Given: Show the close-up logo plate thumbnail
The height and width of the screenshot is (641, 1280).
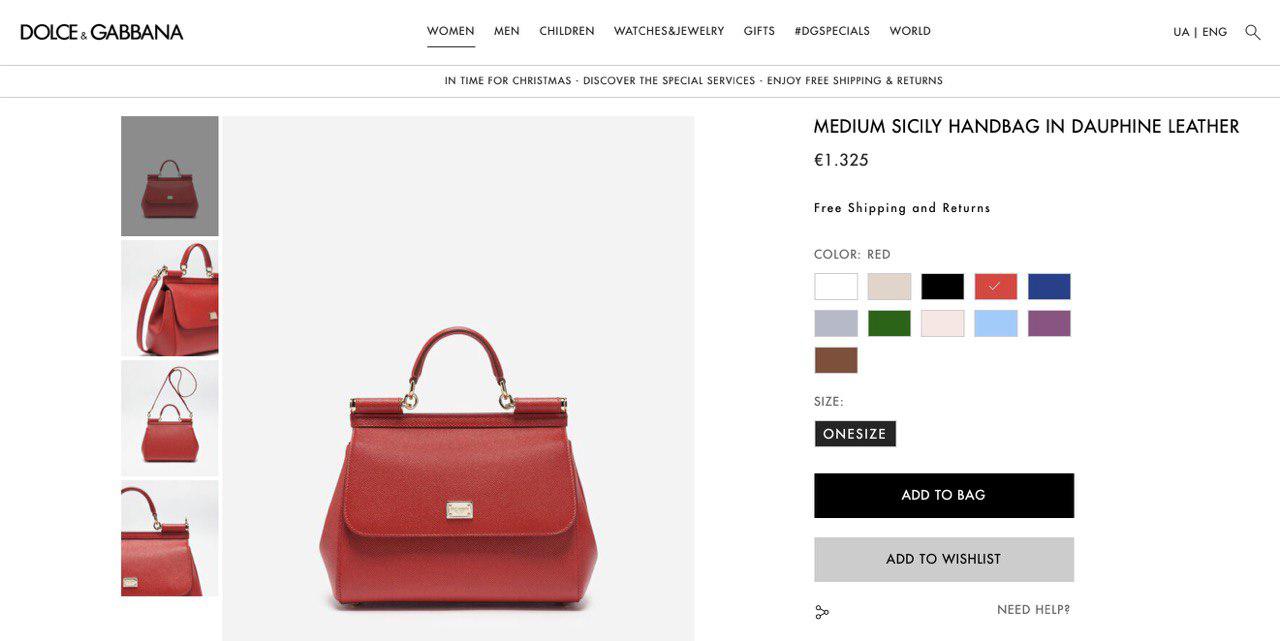Looking at the screenshot, I should click(x=170, y=538).
